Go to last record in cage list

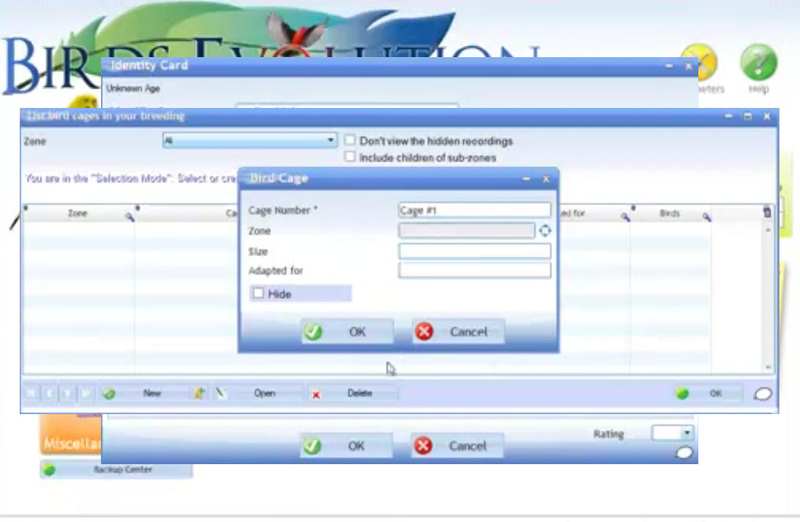tap(86, 393)
